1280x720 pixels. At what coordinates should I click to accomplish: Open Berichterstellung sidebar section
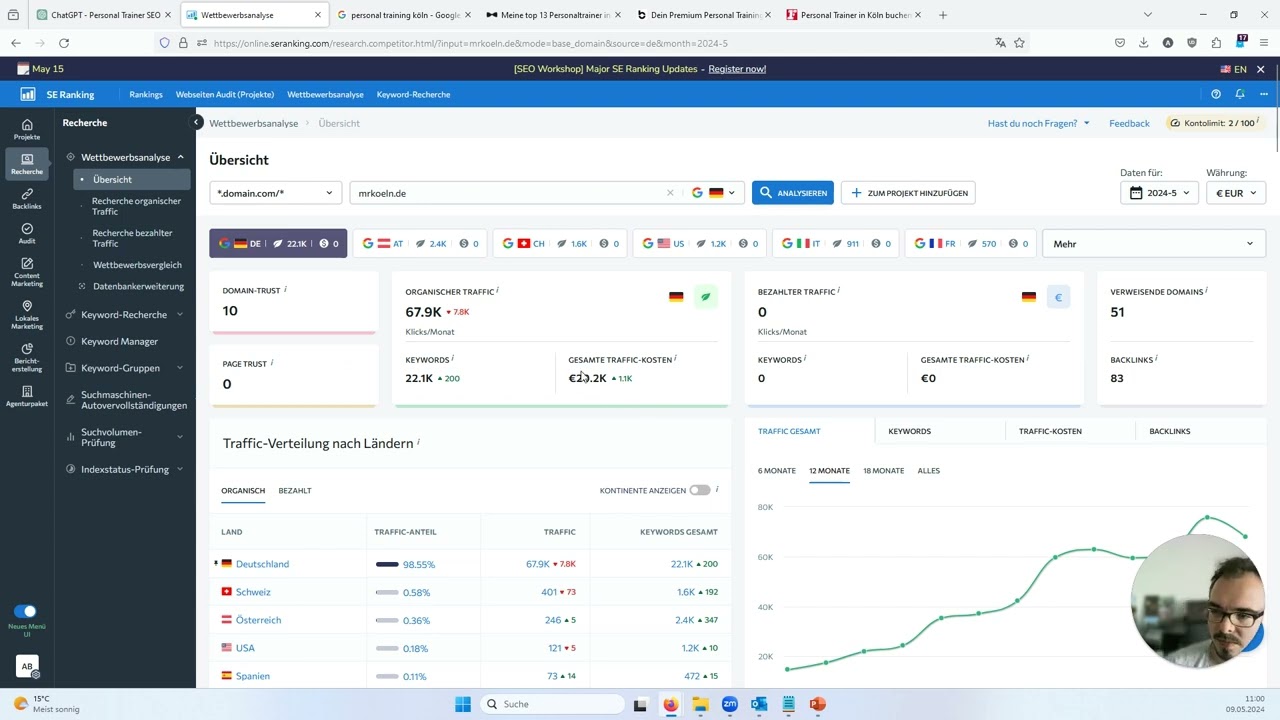tap(27, 357)
